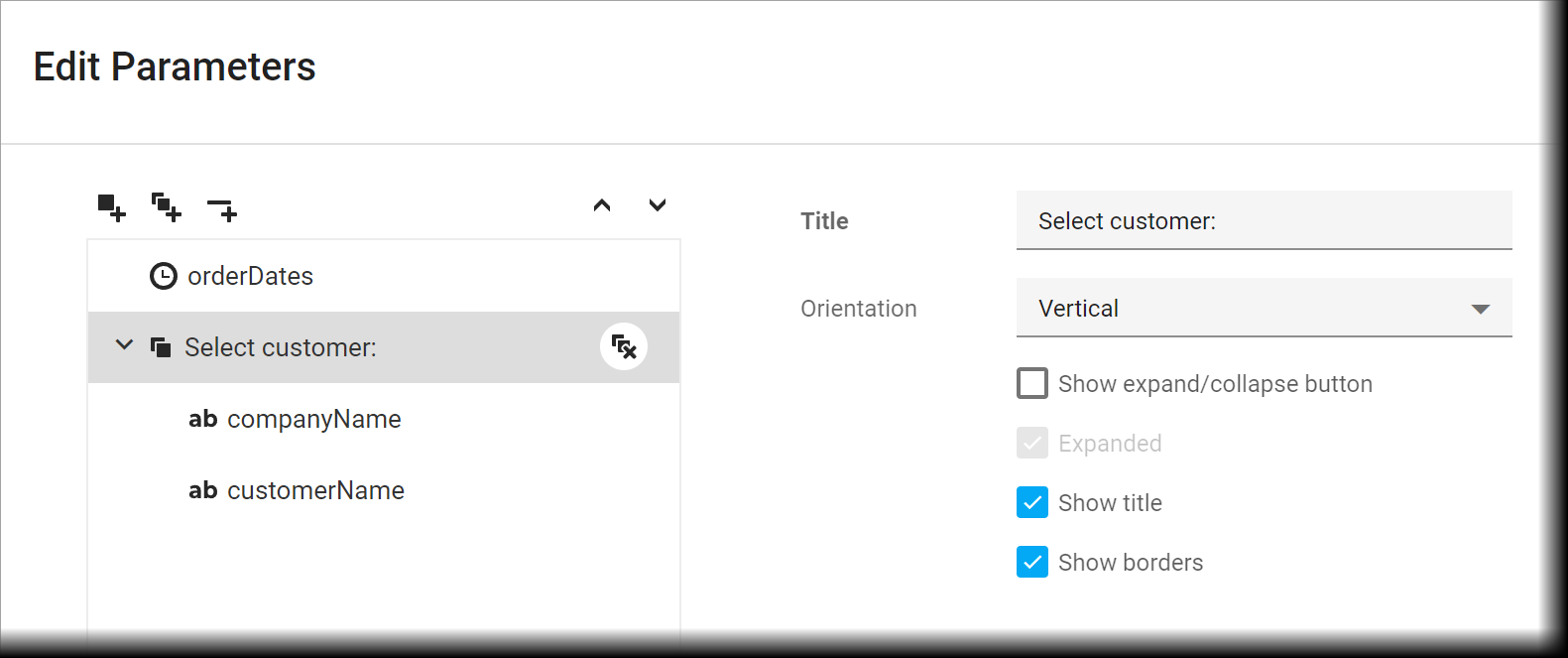
Task: Move selected item up with arrow
Action: [602, 205]
